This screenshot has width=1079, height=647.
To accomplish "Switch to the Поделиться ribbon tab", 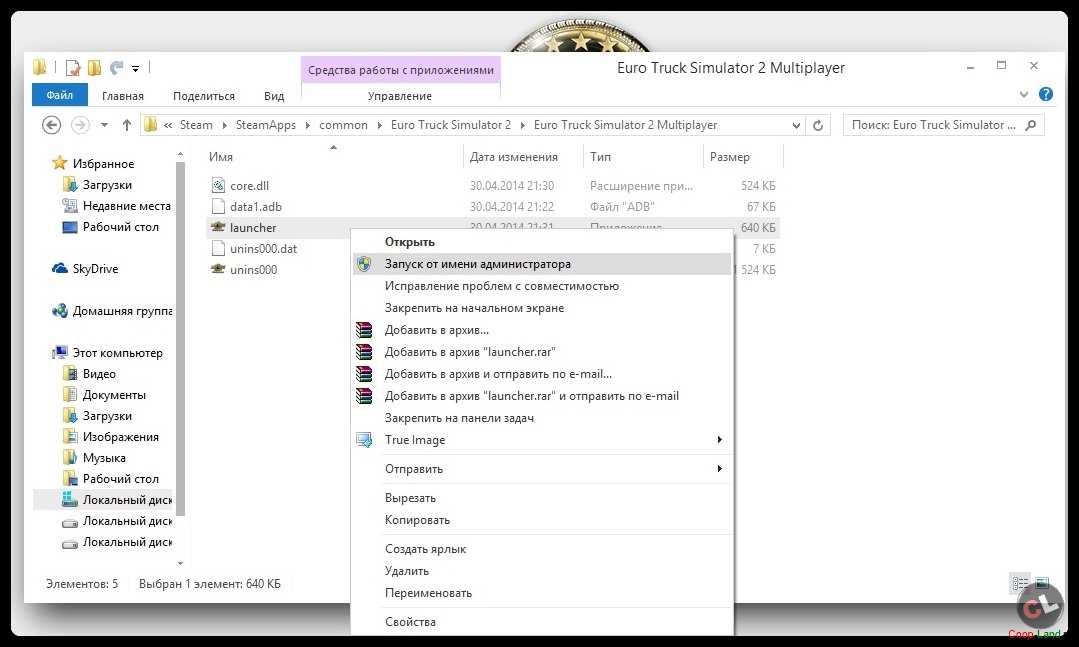I will [x=204, y=96].
